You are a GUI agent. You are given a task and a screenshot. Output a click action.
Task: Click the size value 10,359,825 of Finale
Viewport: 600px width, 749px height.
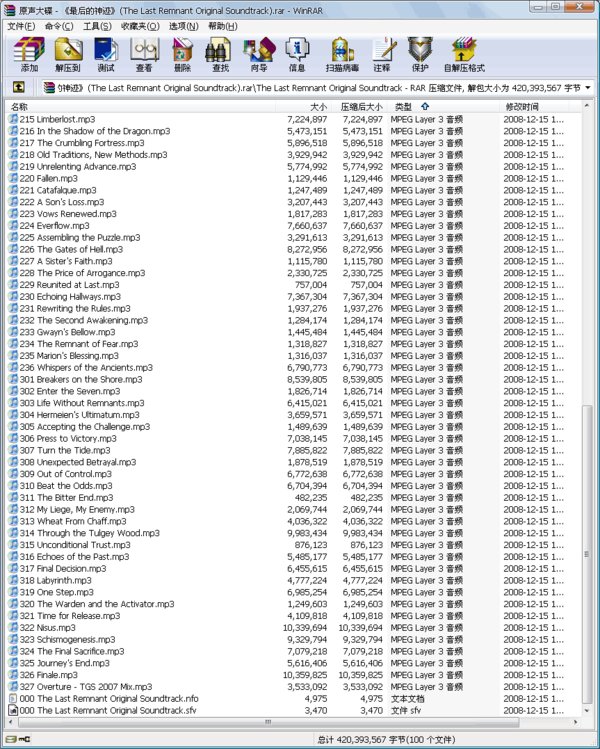point(305,674)
